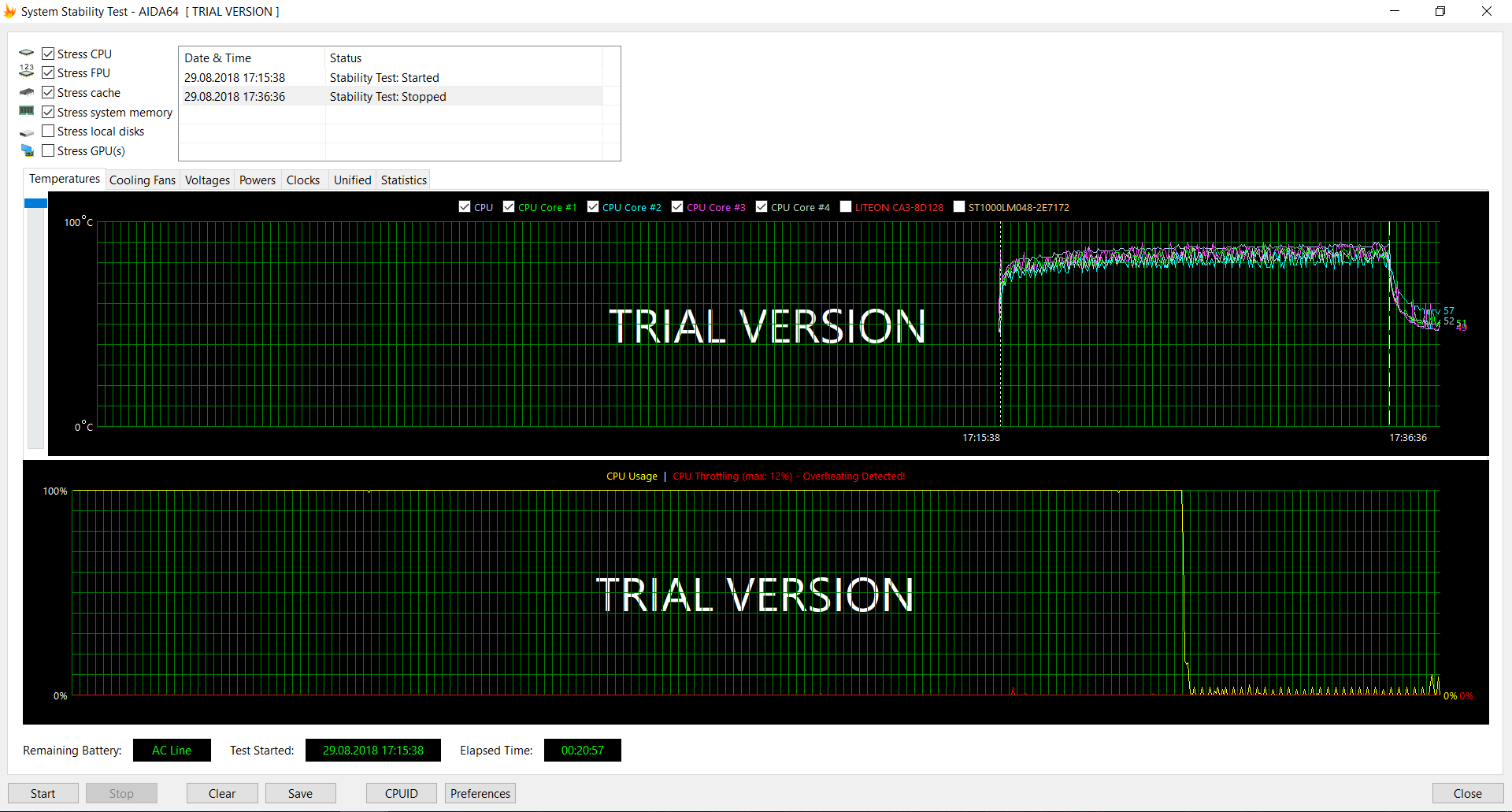
Task: Select the Stability Test: Started log row
Action: 391,77
